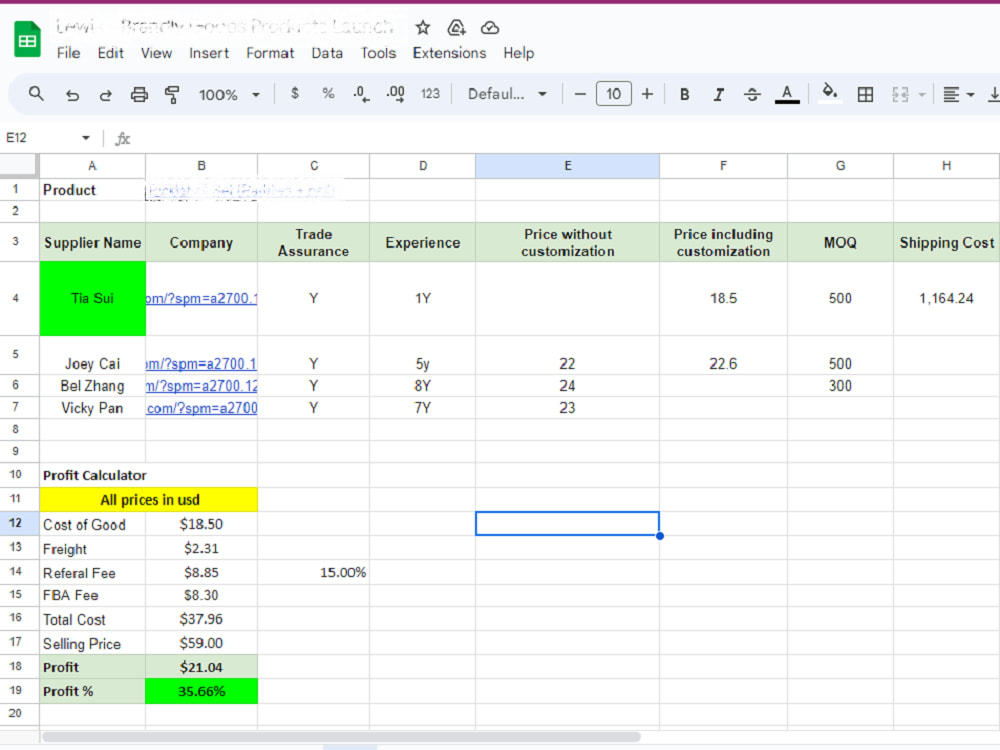This screenshot has width=1000, height=750.
Task: Select the 'Profit Calculator' heading cell
Action: pos(92,475)
